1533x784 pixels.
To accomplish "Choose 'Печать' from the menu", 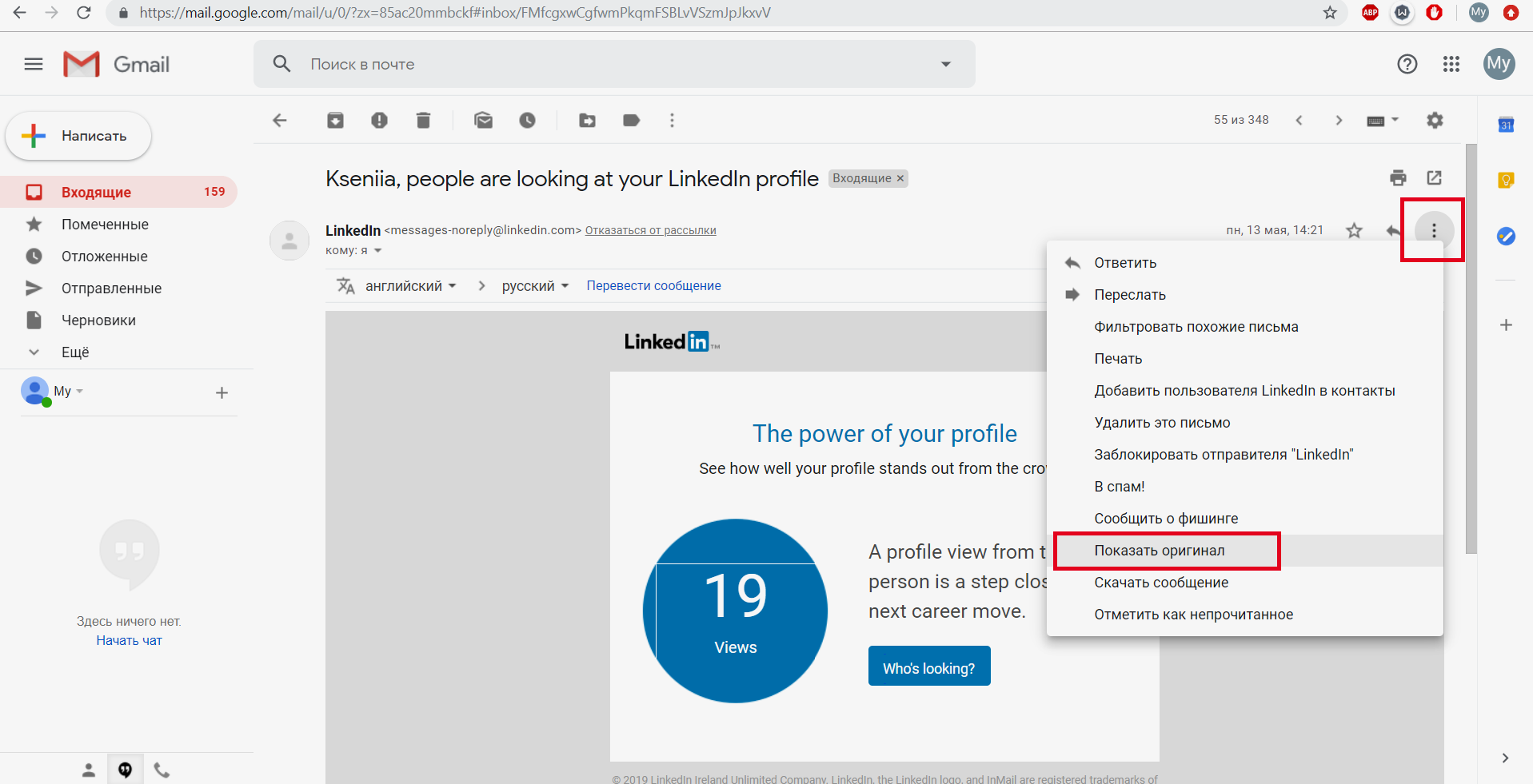I will (x=1244, y=359).
